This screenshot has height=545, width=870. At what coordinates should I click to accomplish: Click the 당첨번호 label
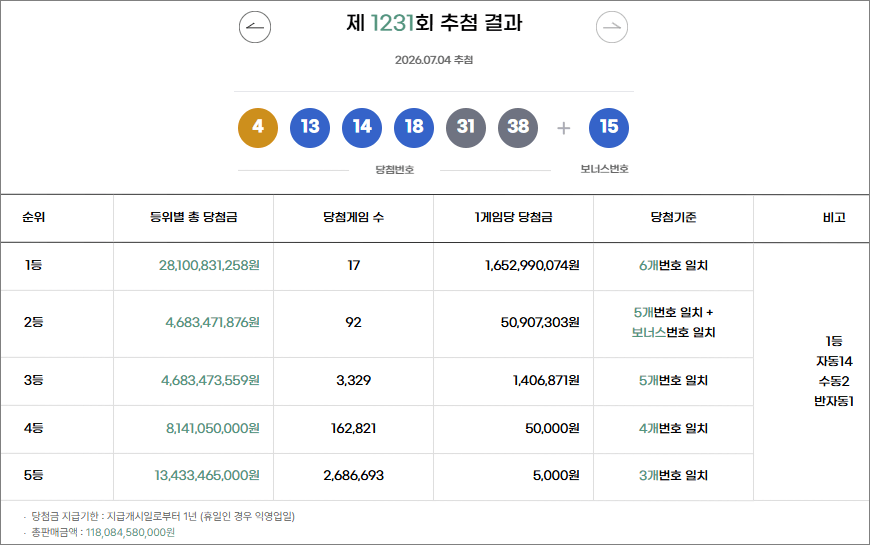pos(394,170)
